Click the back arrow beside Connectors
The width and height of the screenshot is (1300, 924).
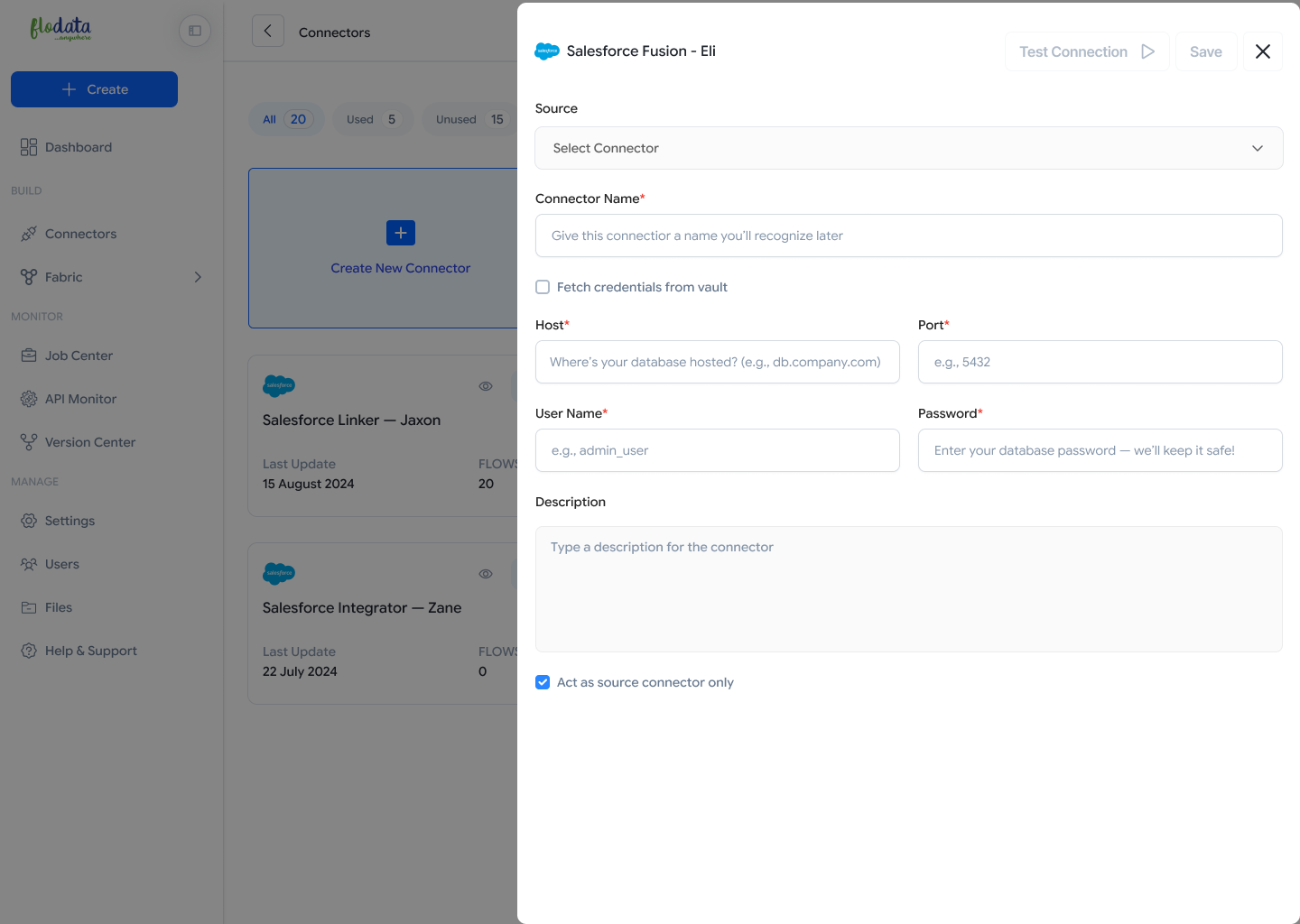pos(268,32)
